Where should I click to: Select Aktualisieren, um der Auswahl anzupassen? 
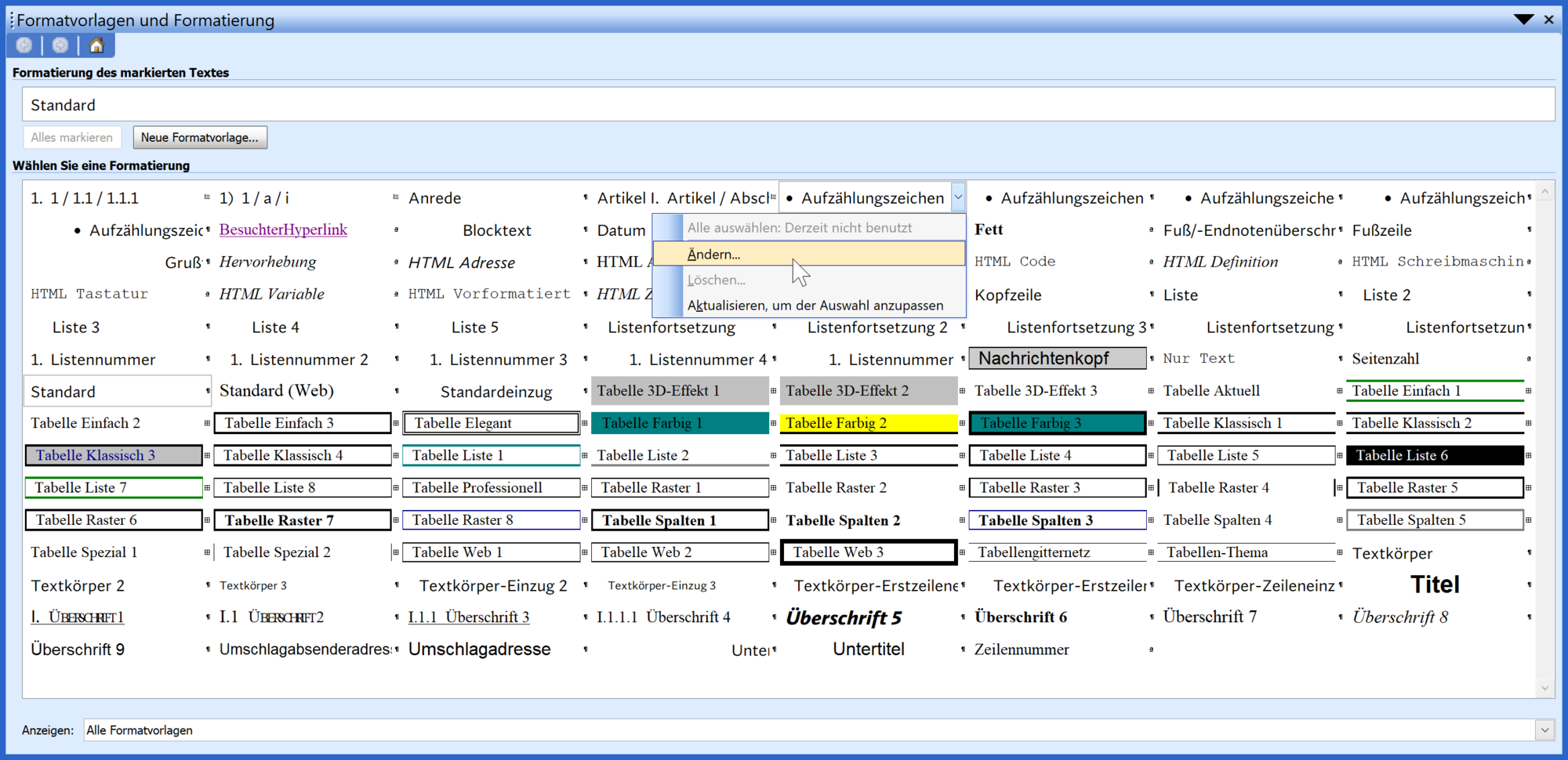point(808,306)
